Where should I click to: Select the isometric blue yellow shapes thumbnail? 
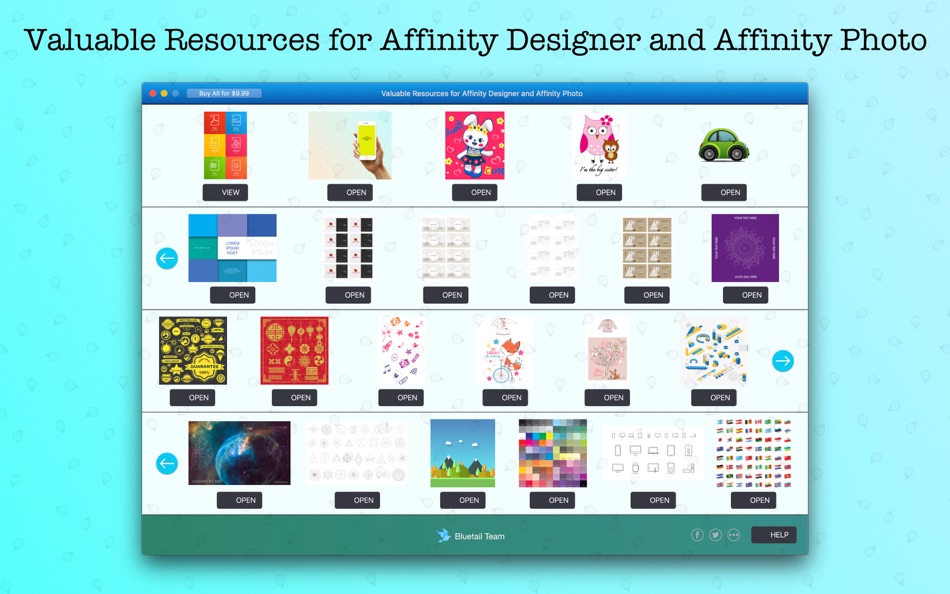(x=714, y=352)
